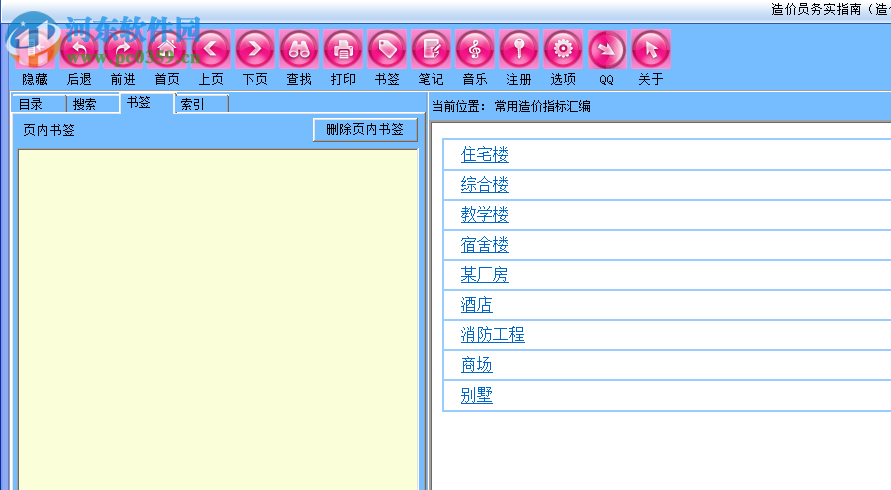Click the 隐藏 (hide panel) toolbar icon
The image size is (891, 490).
pyautogui.click(x=35, y=49)
